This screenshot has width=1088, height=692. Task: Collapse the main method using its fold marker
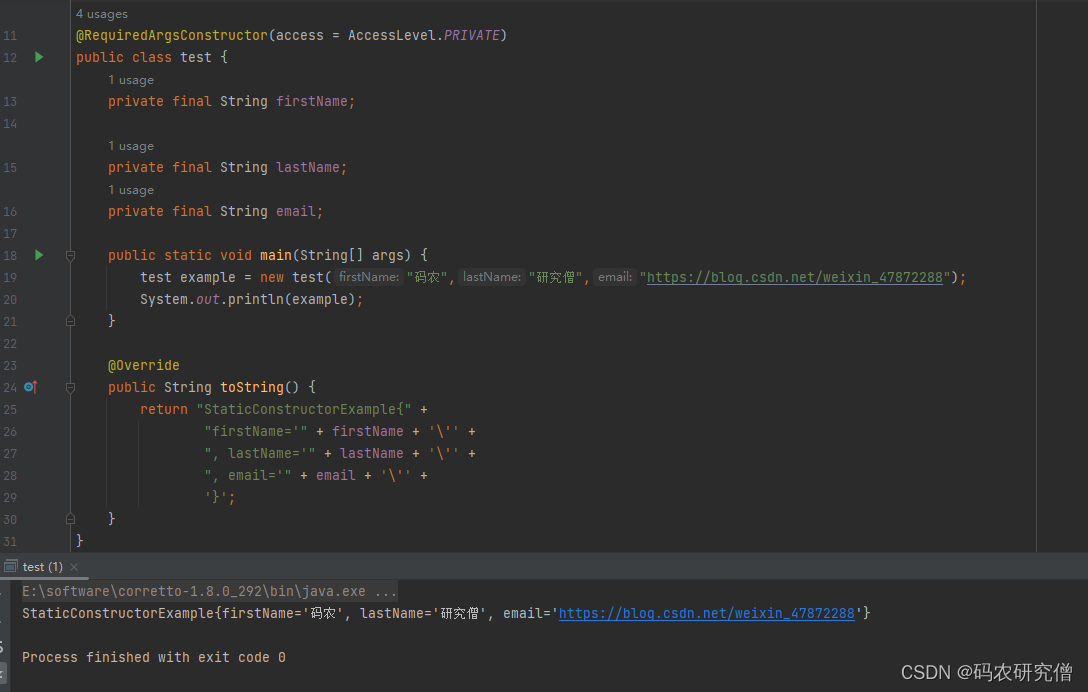70,256
